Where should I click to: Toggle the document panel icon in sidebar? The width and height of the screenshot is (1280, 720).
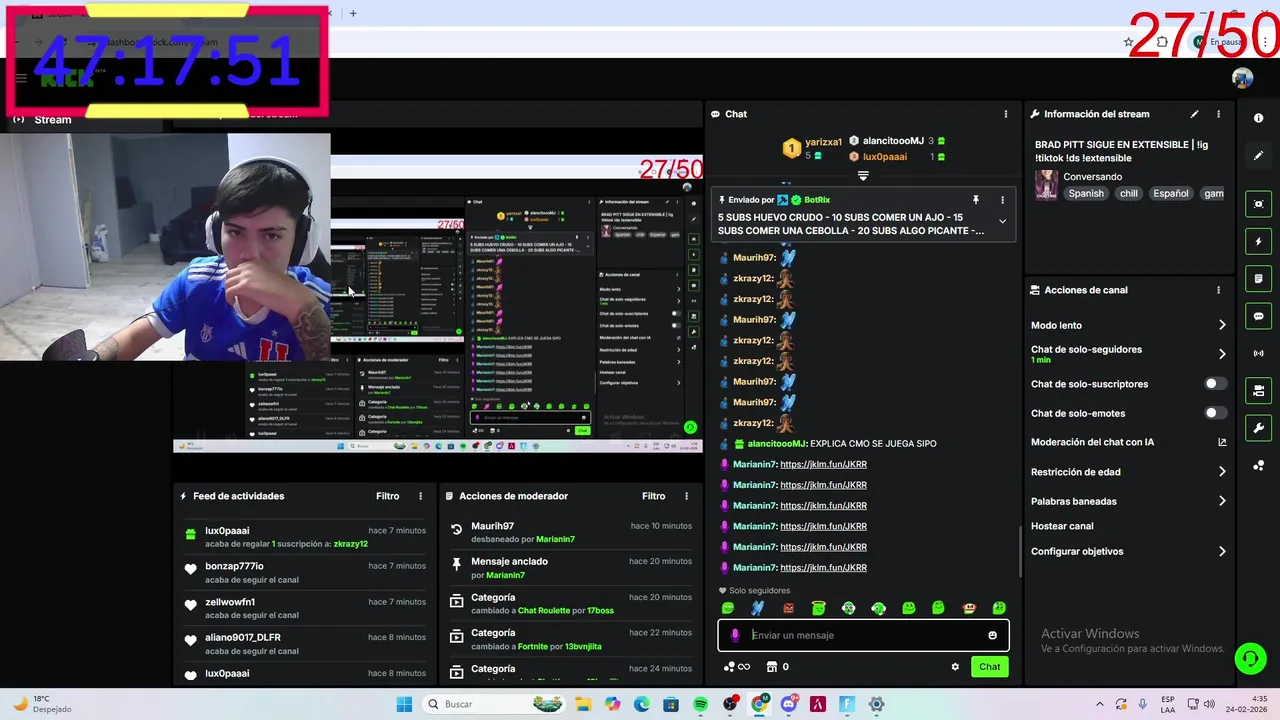point(1258,278)
